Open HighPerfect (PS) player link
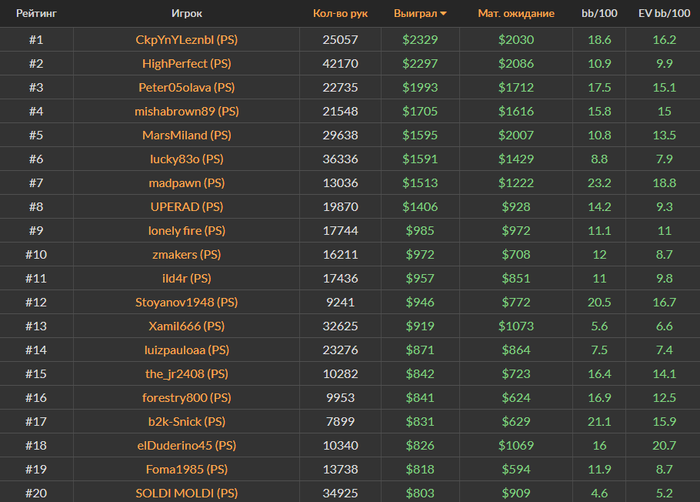Image resolution: width=700 pixels, height=502 pixels. (187, 63)
